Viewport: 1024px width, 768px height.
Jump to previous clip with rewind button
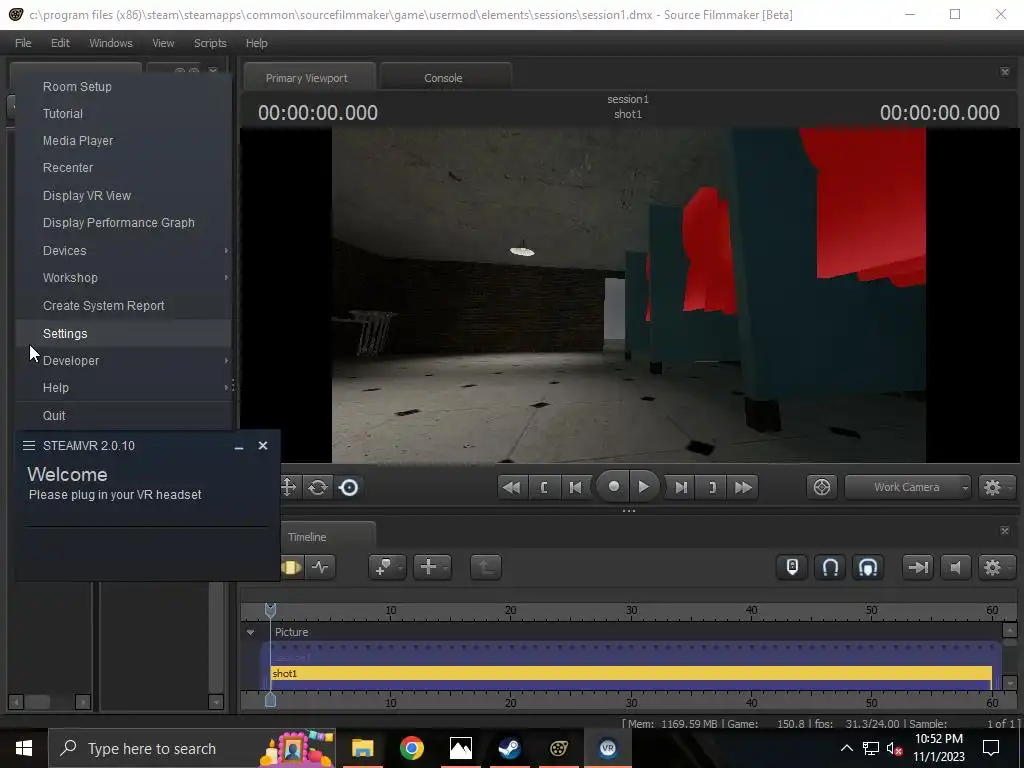point(512,487)
